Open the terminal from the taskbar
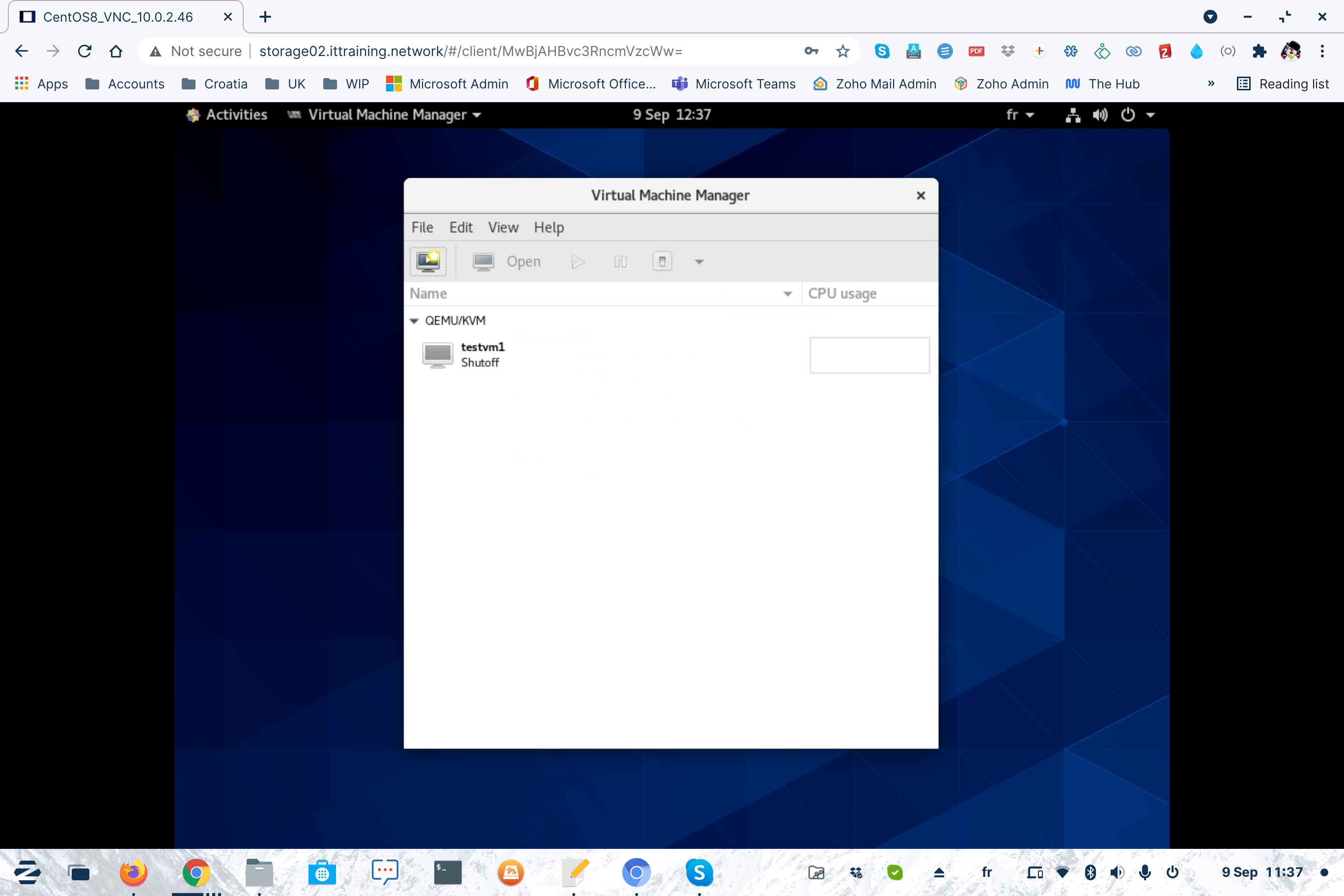This screenshot has height=896, width=1344. pyautogui.click(x=448, y=872)
